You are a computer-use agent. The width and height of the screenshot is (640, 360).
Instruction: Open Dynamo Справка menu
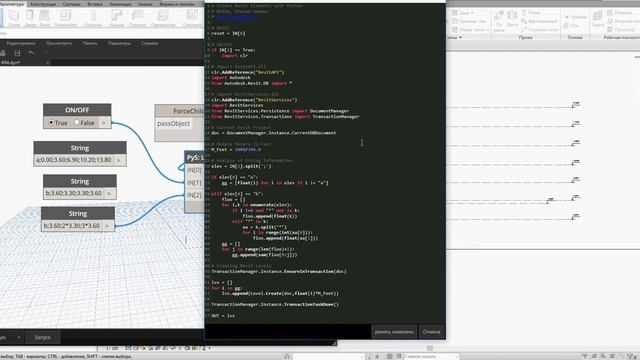pyautogui.click(x=149, y=43)
